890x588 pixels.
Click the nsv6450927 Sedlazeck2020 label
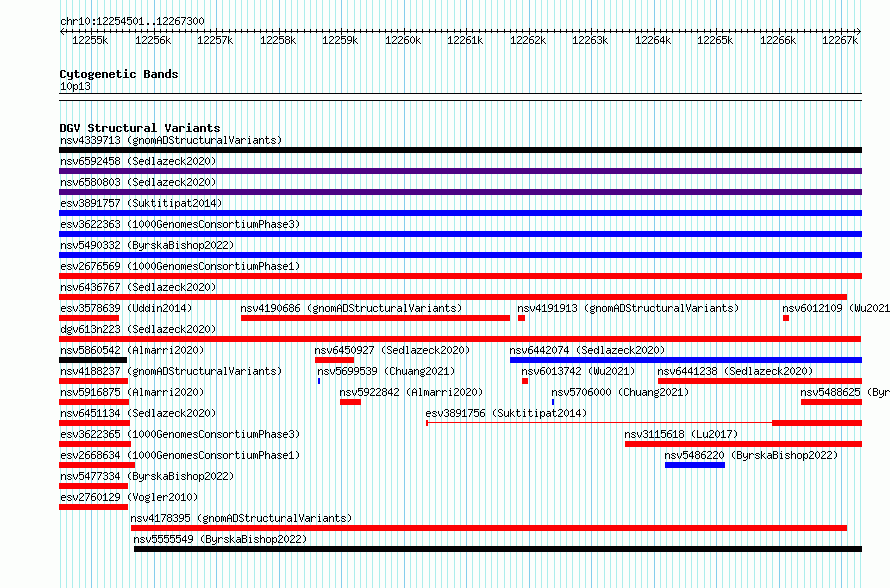(x=392, y=350)
